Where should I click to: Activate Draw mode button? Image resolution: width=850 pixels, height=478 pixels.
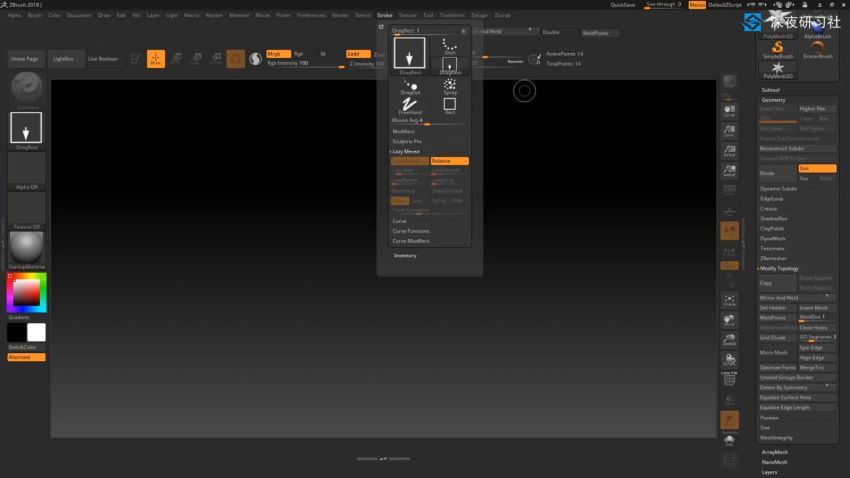point(156,59)
